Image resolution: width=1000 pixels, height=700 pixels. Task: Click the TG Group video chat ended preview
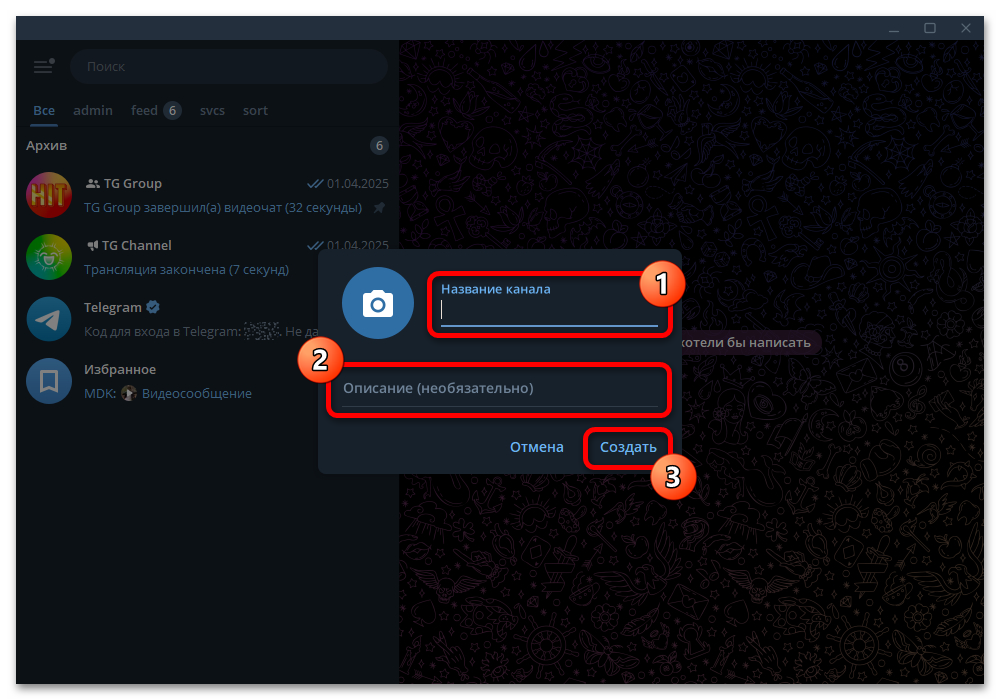(x=223, y=208)
